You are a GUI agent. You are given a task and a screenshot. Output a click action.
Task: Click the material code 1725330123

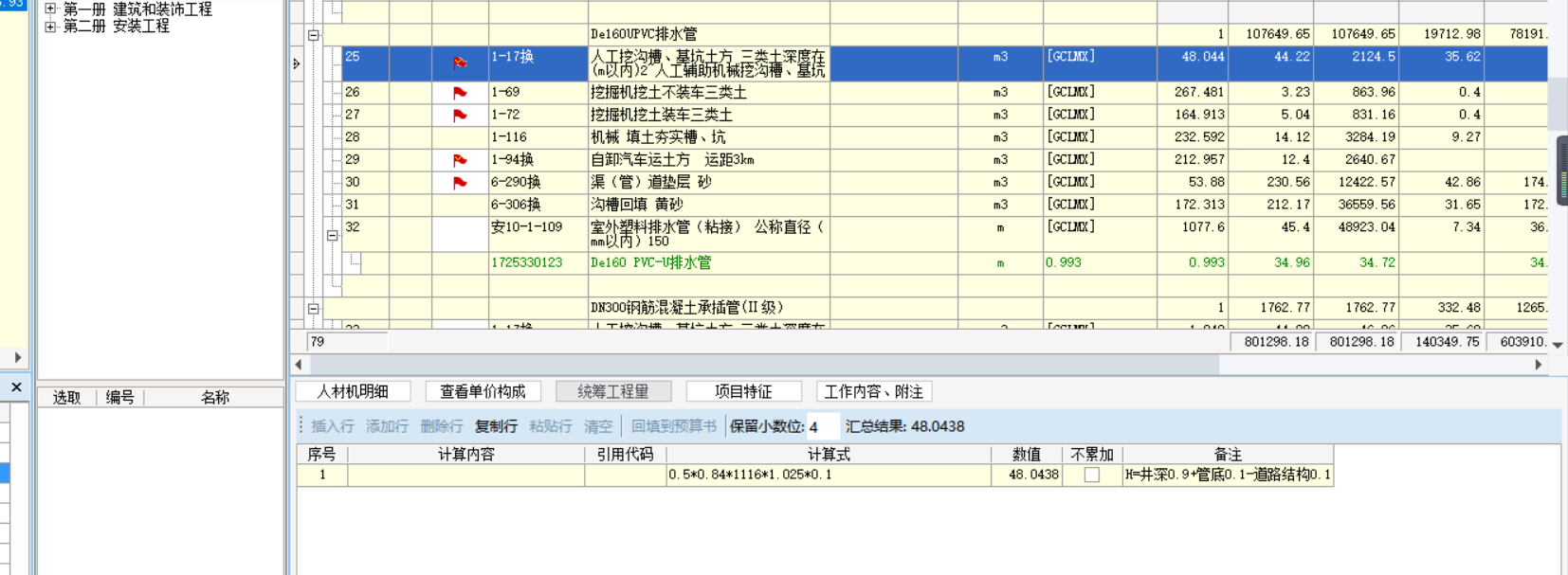(x=538, y=262)
